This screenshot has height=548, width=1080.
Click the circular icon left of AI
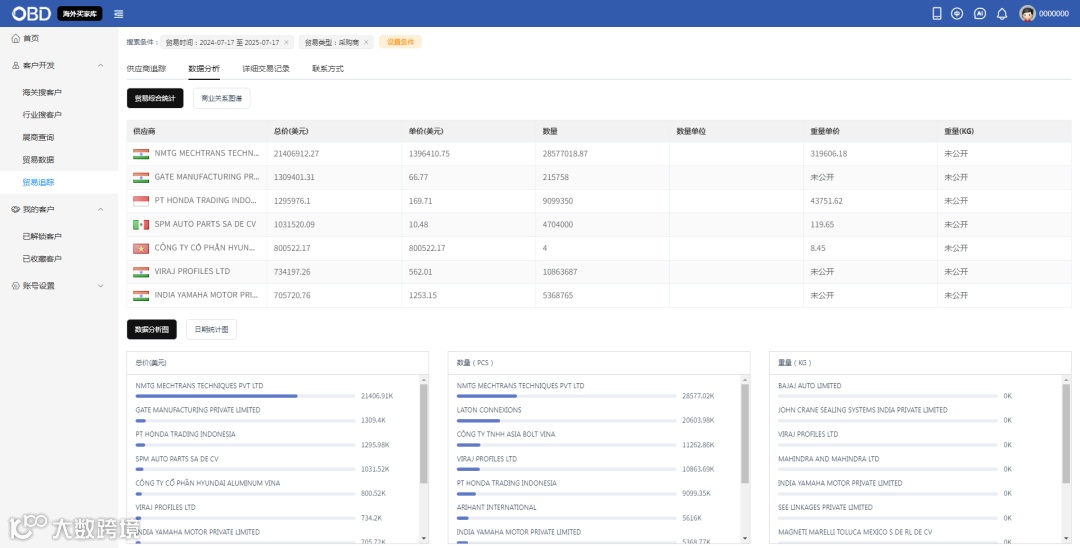(x=957, y=13)
